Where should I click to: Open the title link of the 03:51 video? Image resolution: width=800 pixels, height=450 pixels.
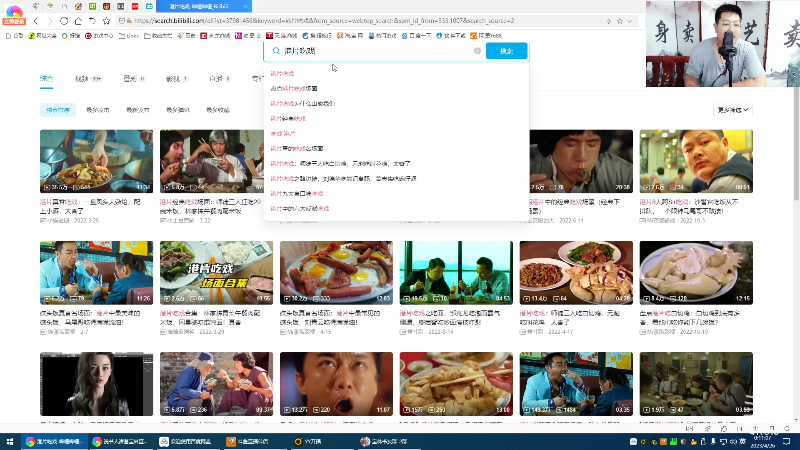coord(689,206)
